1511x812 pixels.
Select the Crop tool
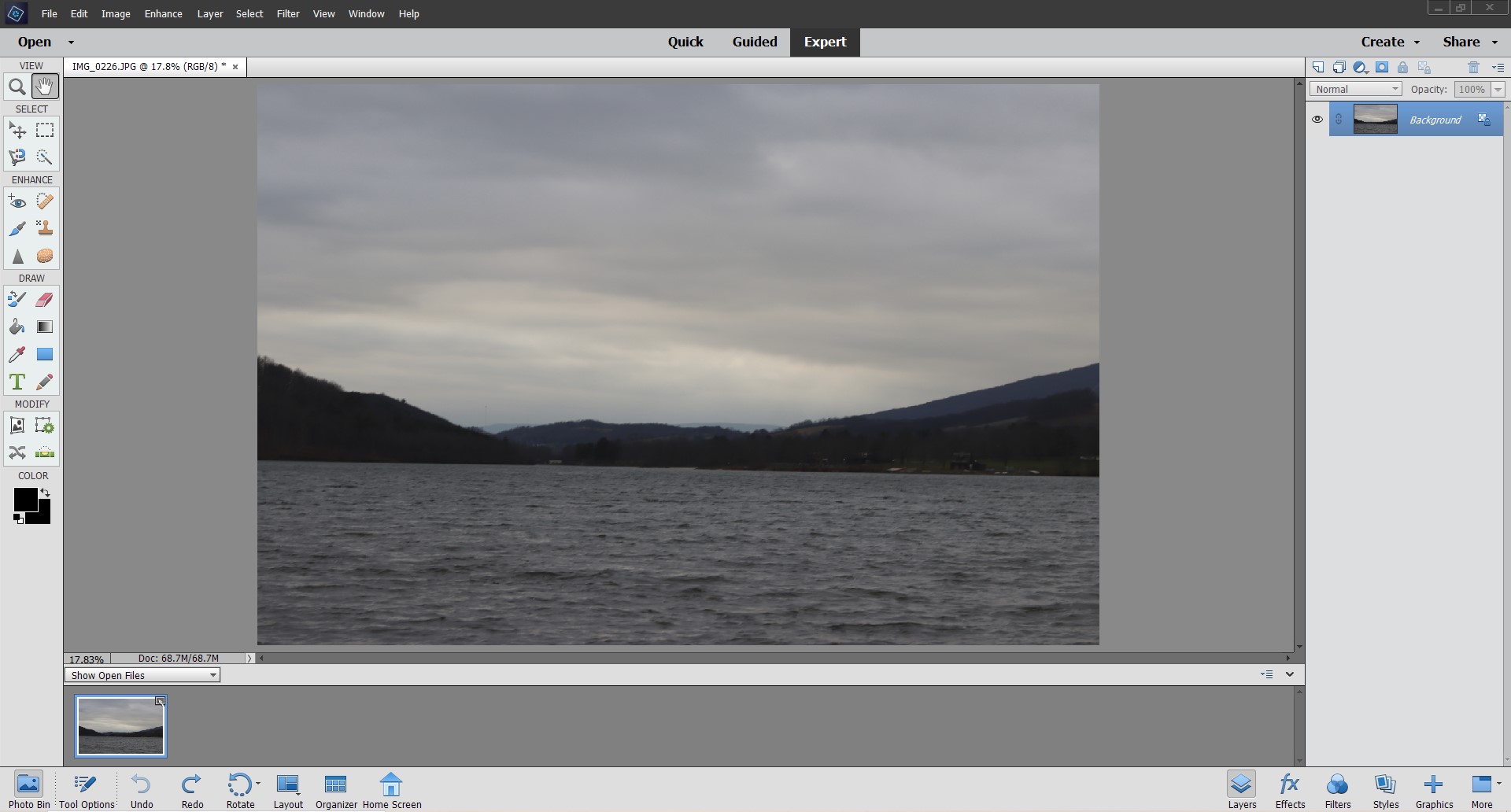click(17, 426)
